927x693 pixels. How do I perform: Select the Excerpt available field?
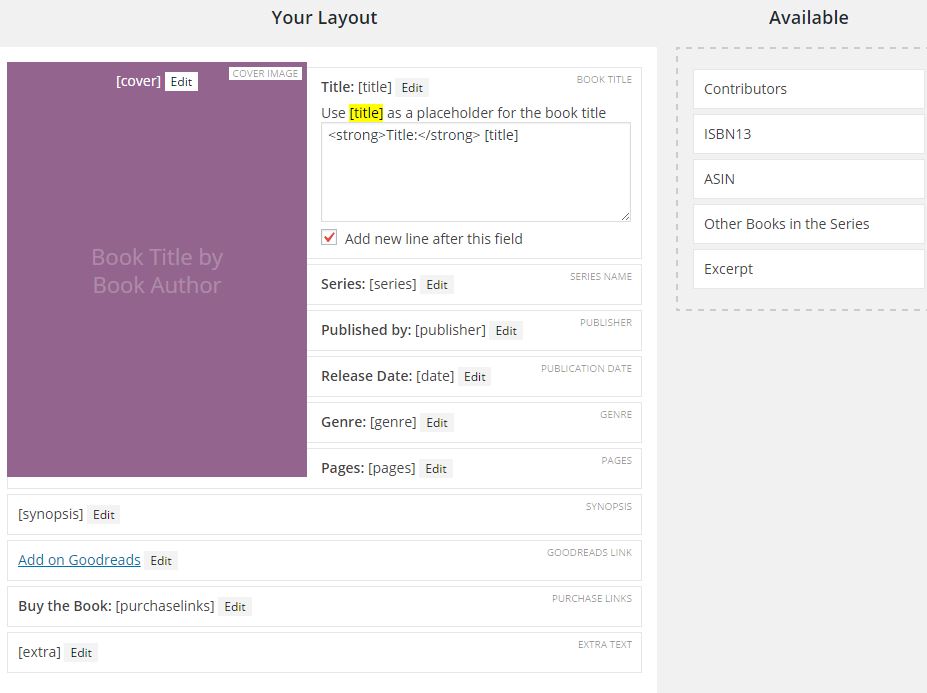pos(809,269)
